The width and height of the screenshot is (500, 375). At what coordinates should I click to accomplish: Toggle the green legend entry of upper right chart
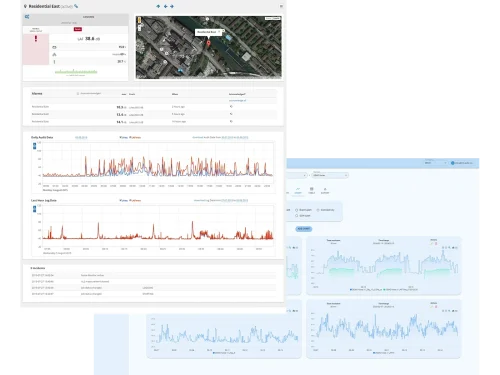[401, 290]
